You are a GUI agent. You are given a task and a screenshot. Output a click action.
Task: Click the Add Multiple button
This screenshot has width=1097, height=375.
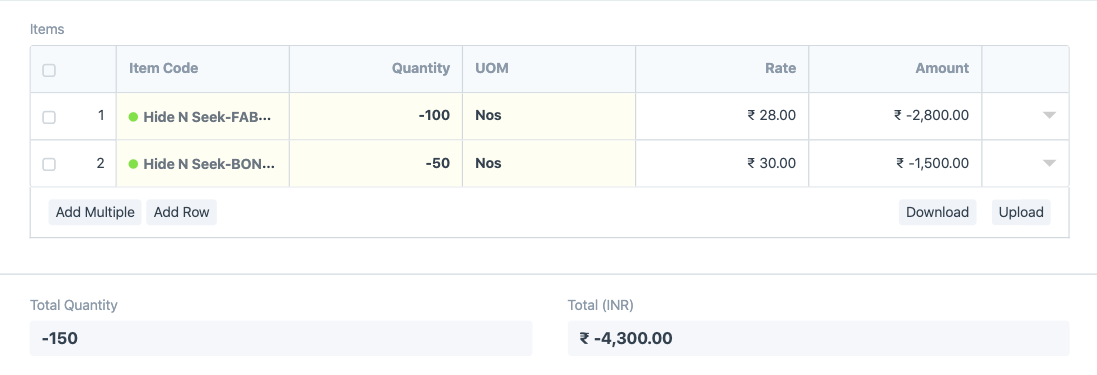click(x=95, y=212)
